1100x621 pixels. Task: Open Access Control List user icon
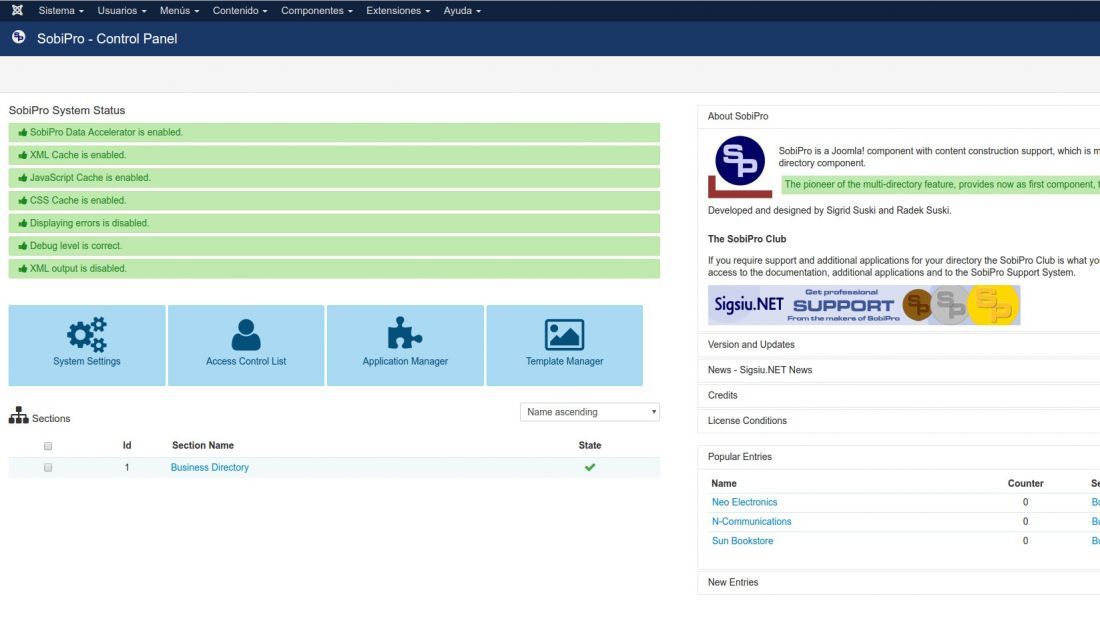pyautogui.click(x=246, y=335)
